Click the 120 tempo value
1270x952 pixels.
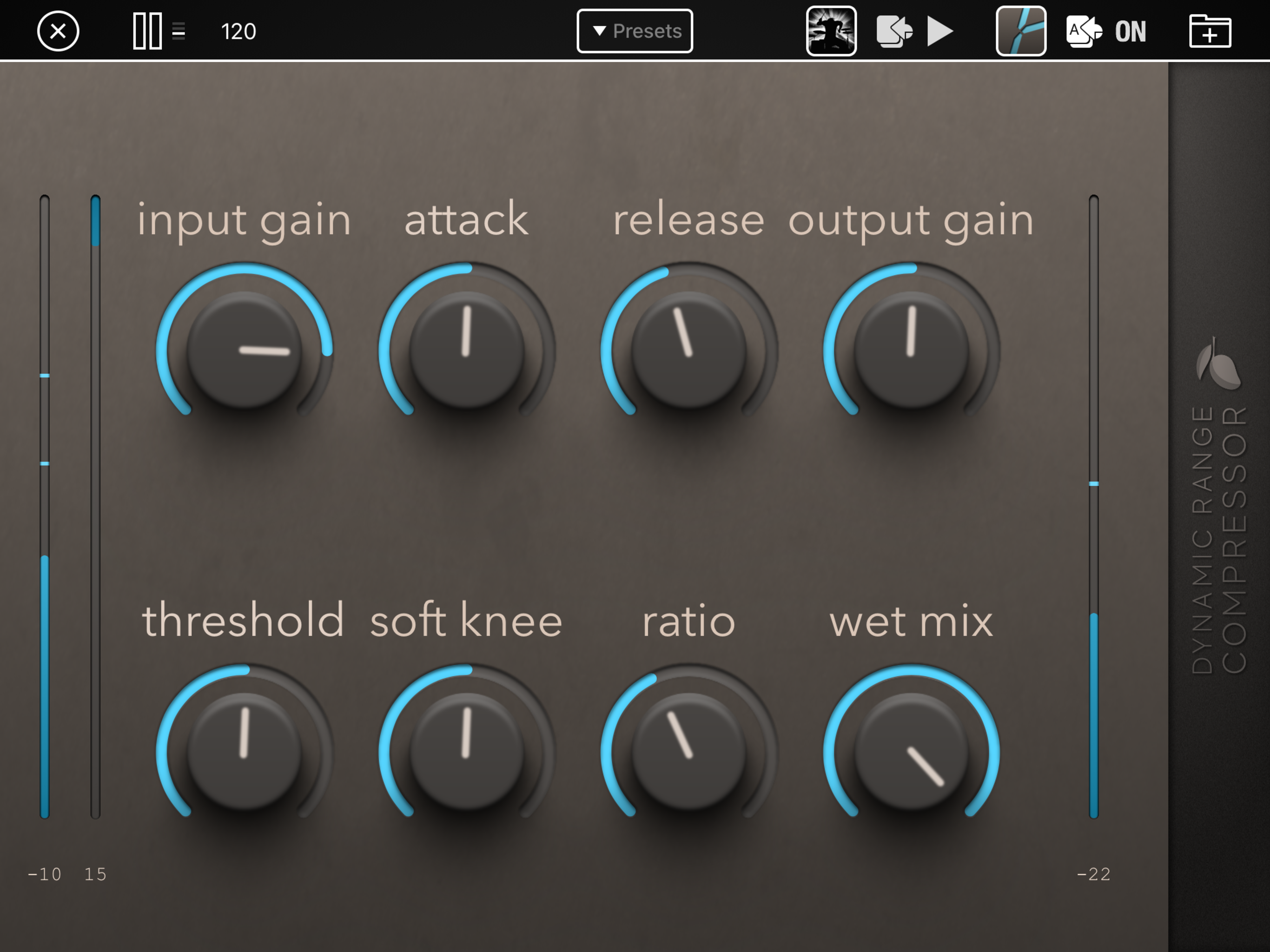tap(238, 31)
